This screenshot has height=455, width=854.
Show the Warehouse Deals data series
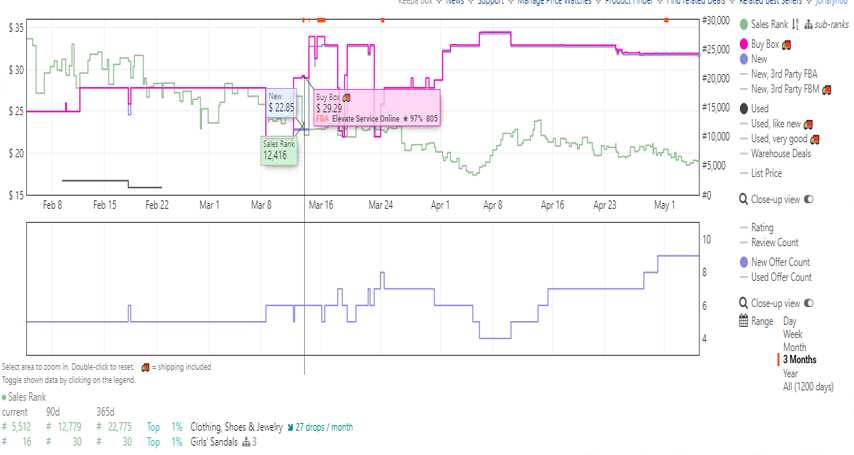(788, 153)
